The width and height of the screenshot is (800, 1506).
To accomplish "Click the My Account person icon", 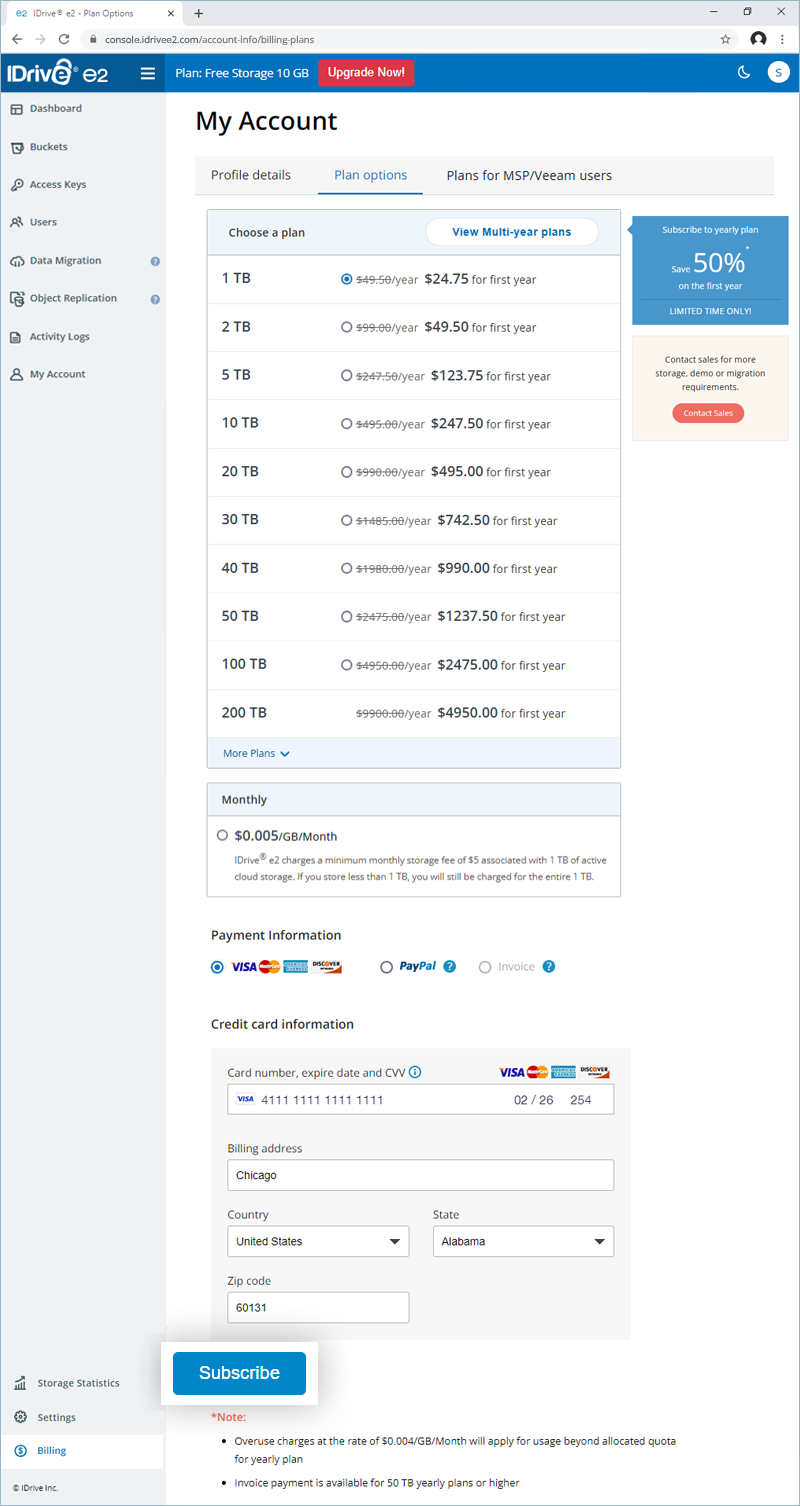I will point(17,375).
